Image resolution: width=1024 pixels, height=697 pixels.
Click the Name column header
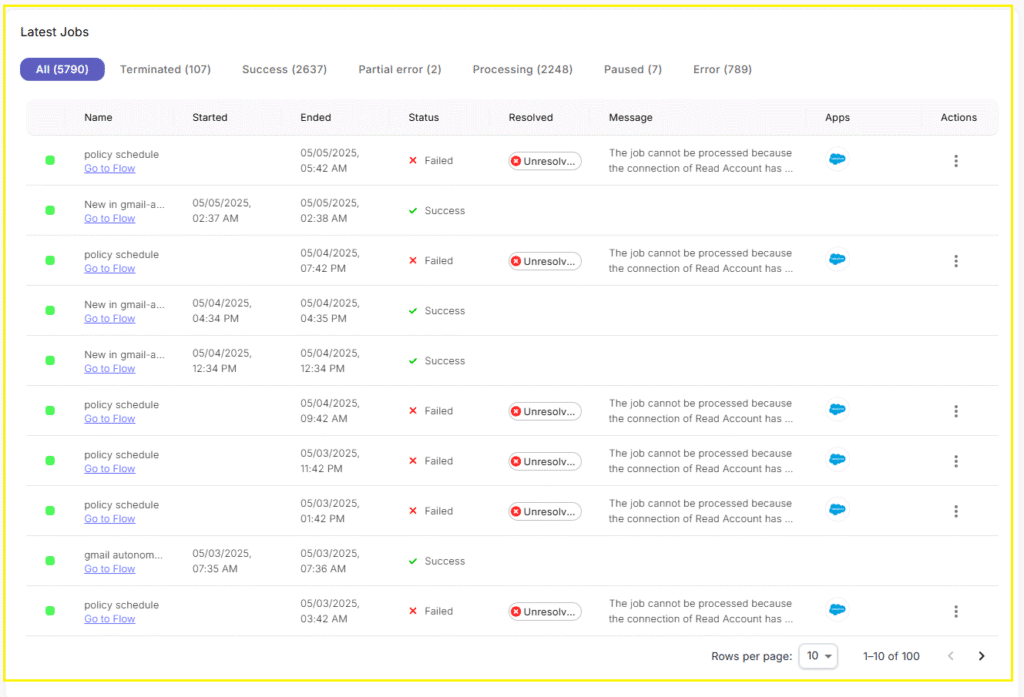98,118
